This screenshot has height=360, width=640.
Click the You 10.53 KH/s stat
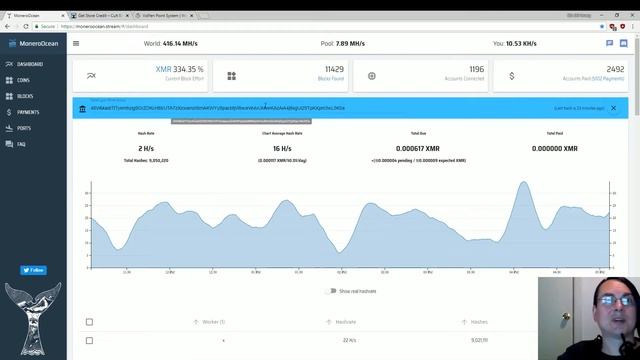tap(515, 43)
